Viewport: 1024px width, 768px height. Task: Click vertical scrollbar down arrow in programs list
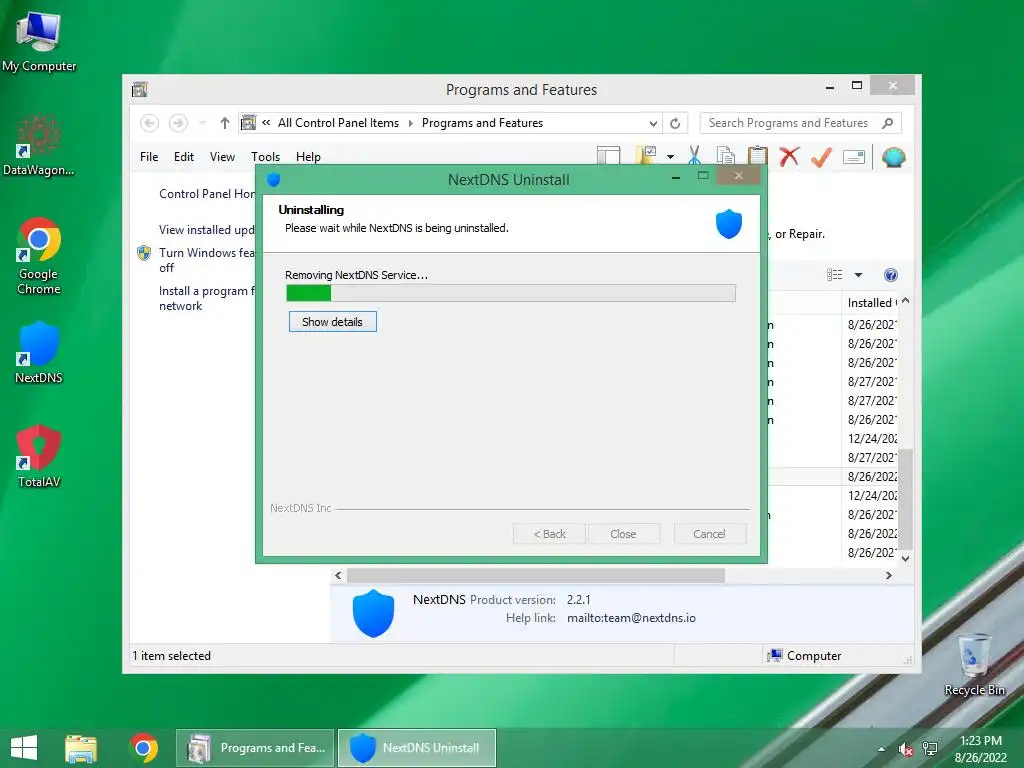pos(906,559)
